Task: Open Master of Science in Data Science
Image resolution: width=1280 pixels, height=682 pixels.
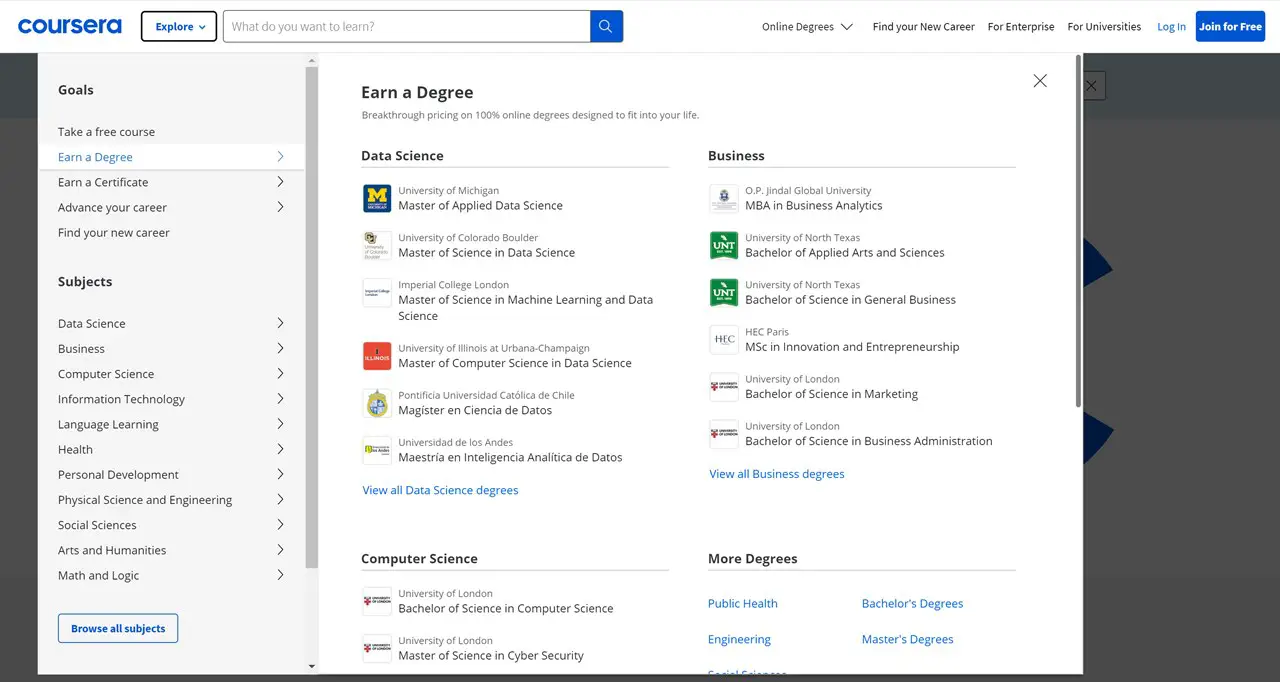Action: point(487,253)
